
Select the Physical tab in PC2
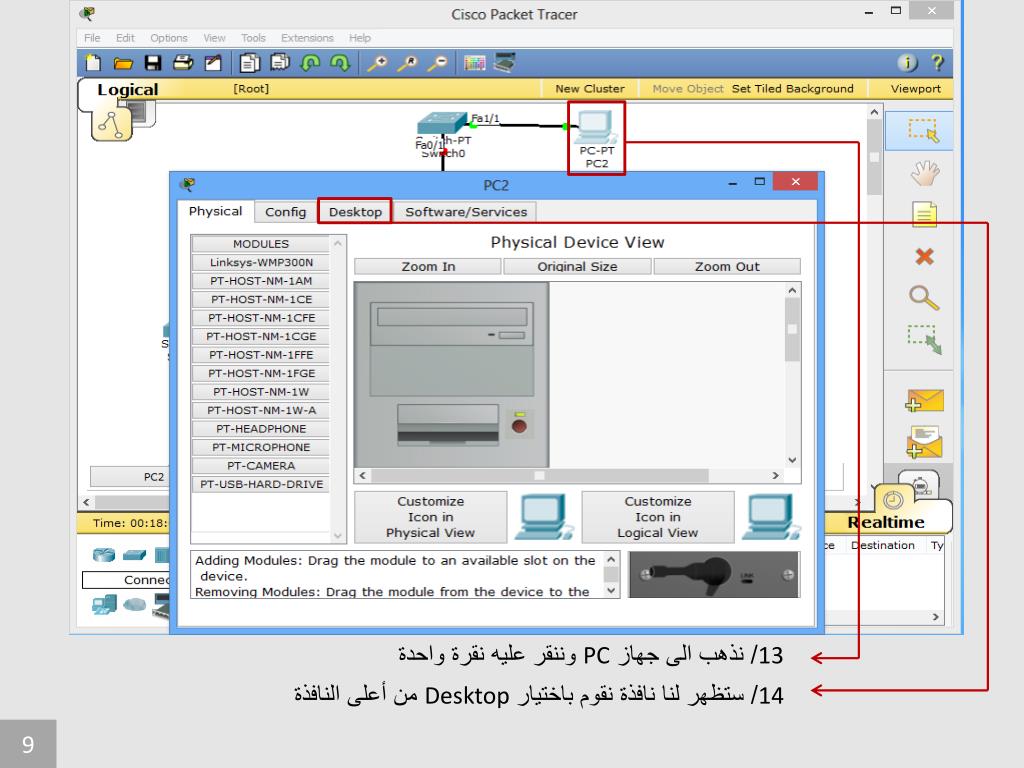click(216, 211)
